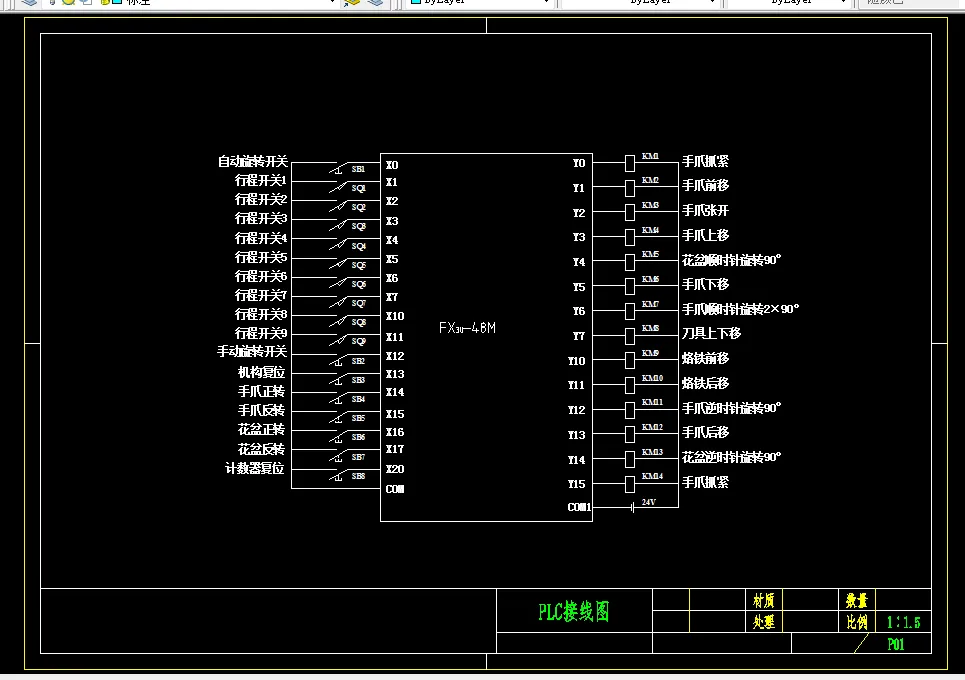Select the 烙铁后移 label
965x680 pixels.
coord(705,383)
